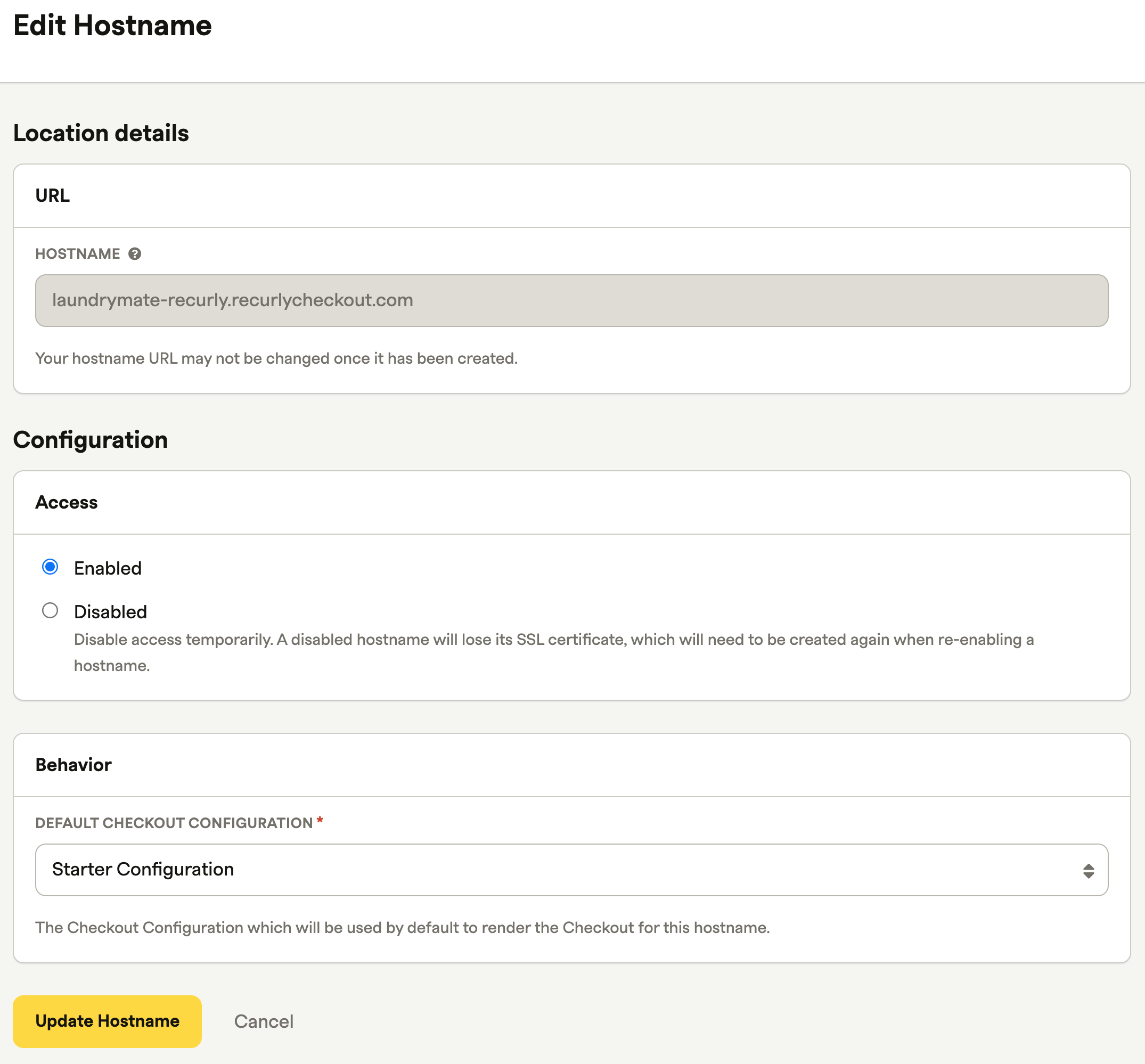Screen dimensions: 1145x1064
Task: Select the Enabled access radio button
Action: (50, 567)
